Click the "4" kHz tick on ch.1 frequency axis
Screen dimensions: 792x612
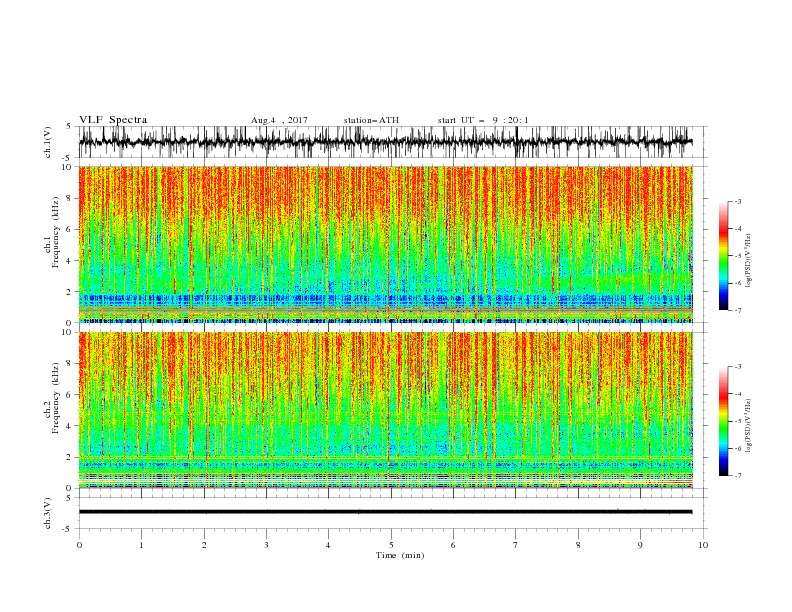click(x=69, y=261)
